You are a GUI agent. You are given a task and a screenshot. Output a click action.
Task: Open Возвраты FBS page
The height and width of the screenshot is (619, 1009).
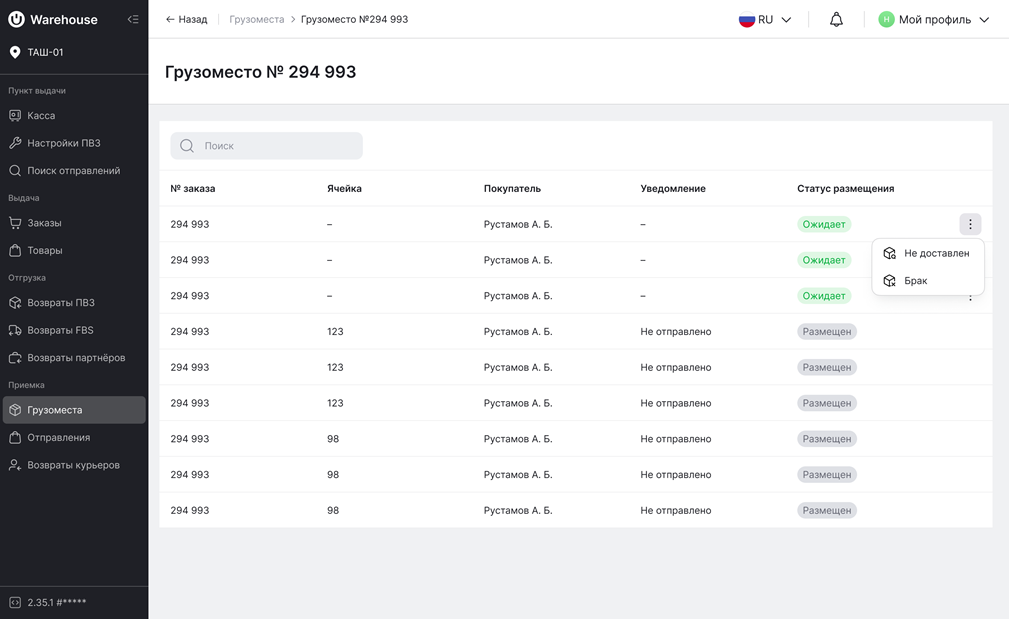[60, 330]
